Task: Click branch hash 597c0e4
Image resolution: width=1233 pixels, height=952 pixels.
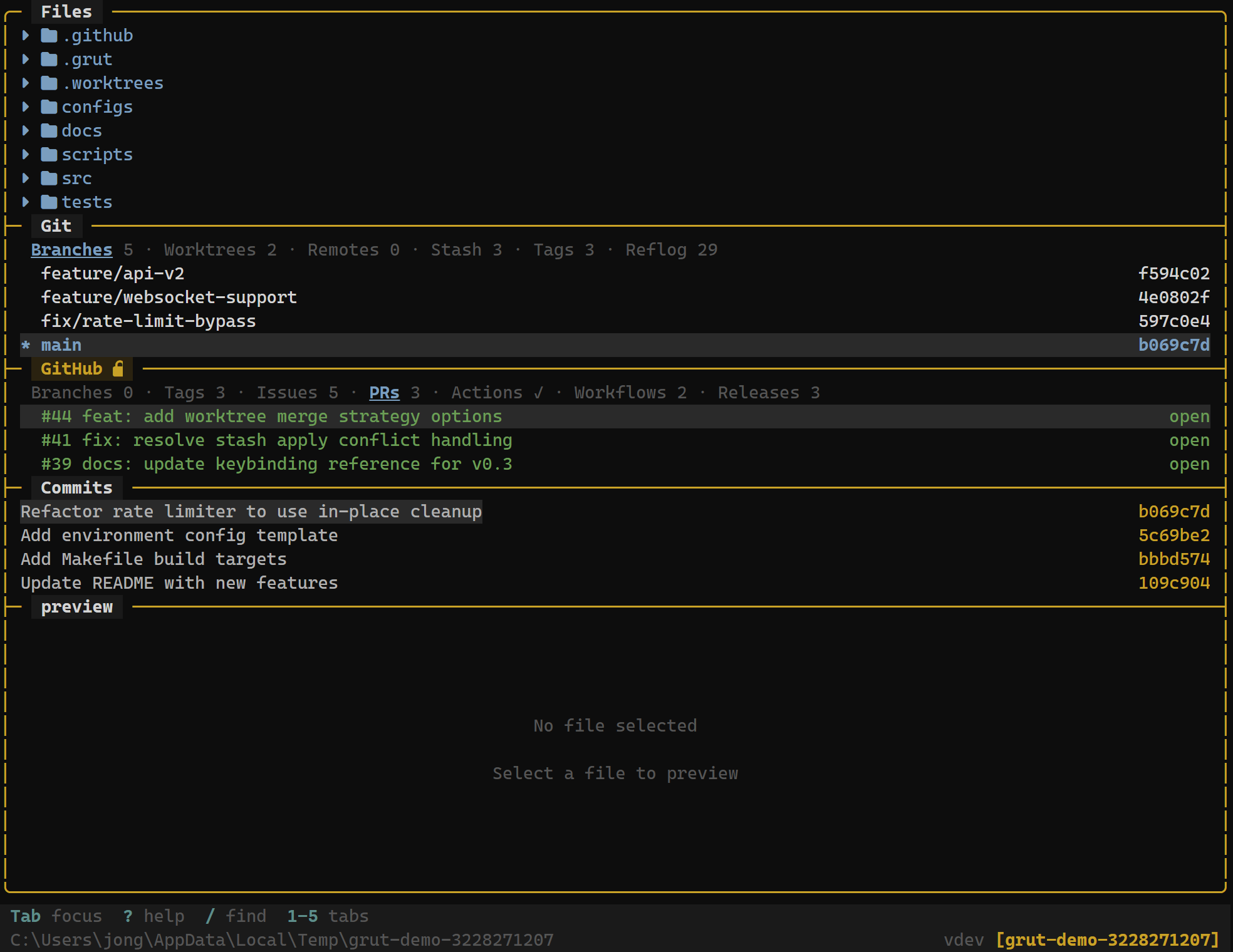Action: pyautogui.click(x=1174, y=321)
